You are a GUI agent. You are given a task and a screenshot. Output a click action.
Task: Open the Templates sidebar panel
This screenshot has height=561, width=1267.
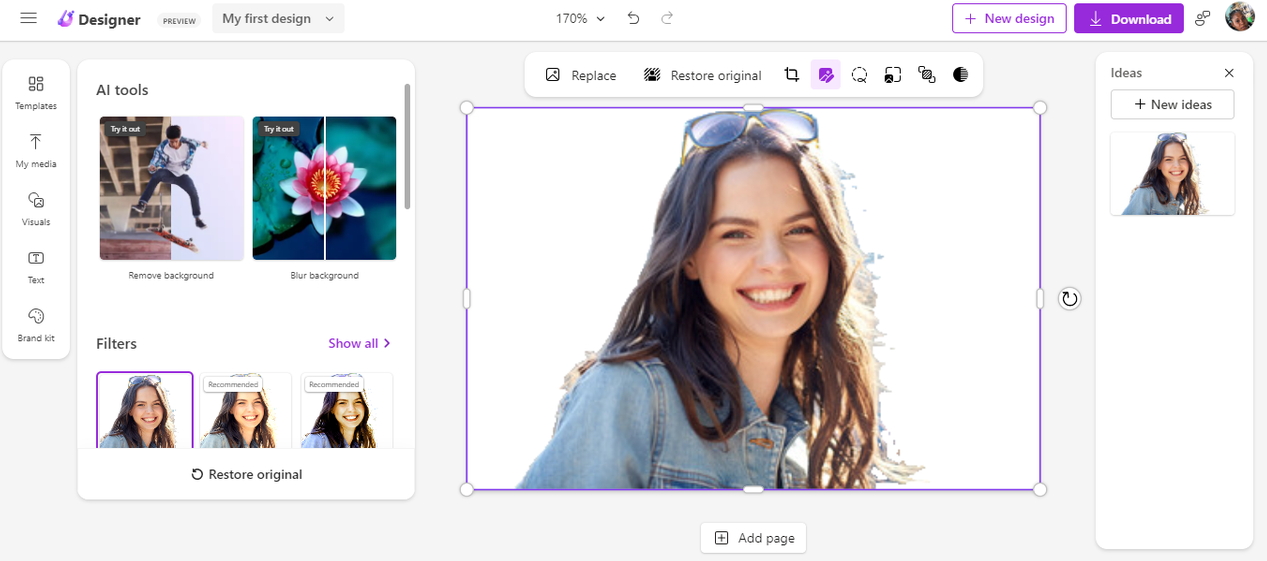point(36,92)
